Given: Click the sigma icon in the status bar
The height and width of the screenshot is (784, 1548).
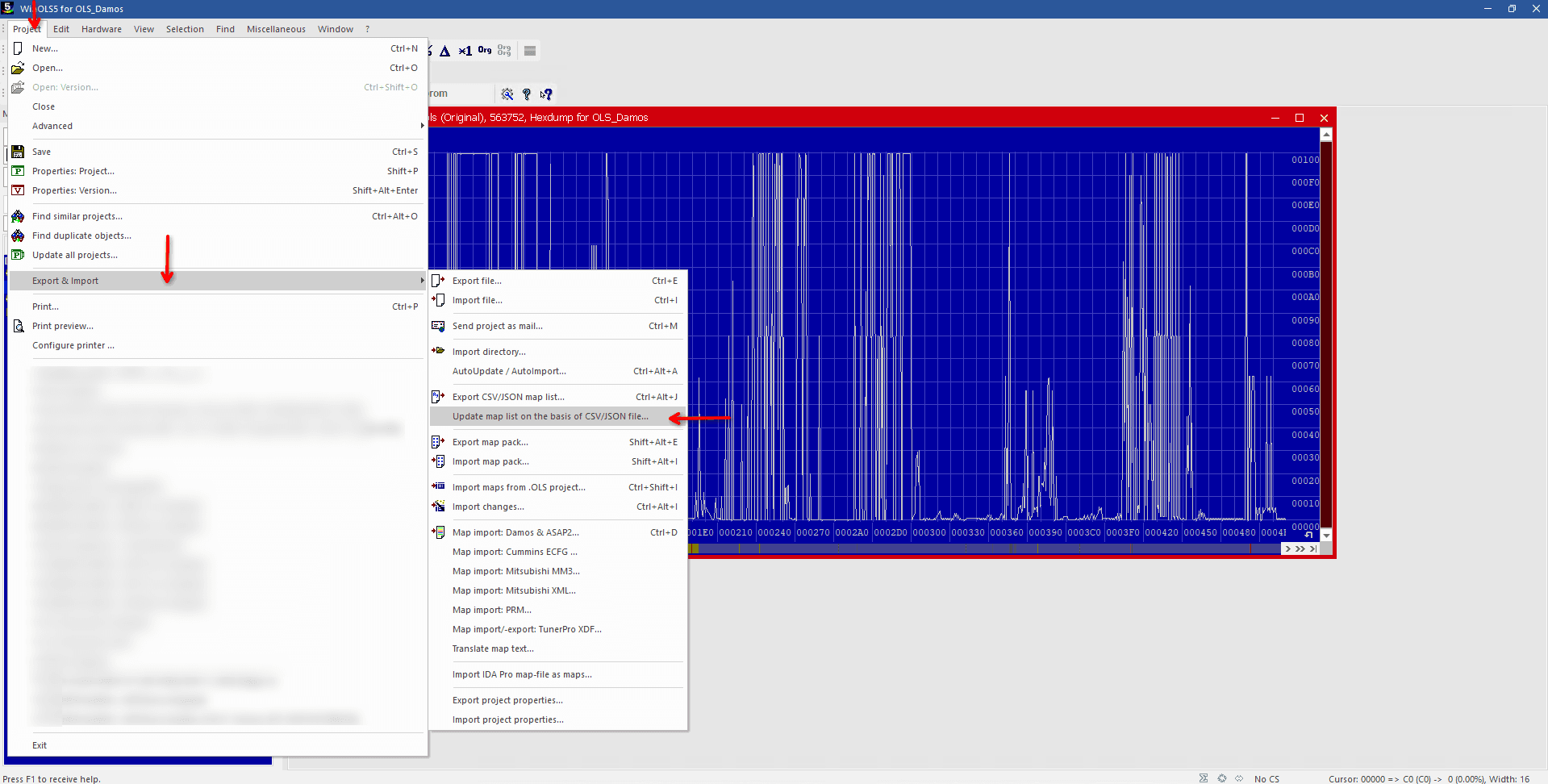Looking at the screenshot, I should [x=1204, y=778].
